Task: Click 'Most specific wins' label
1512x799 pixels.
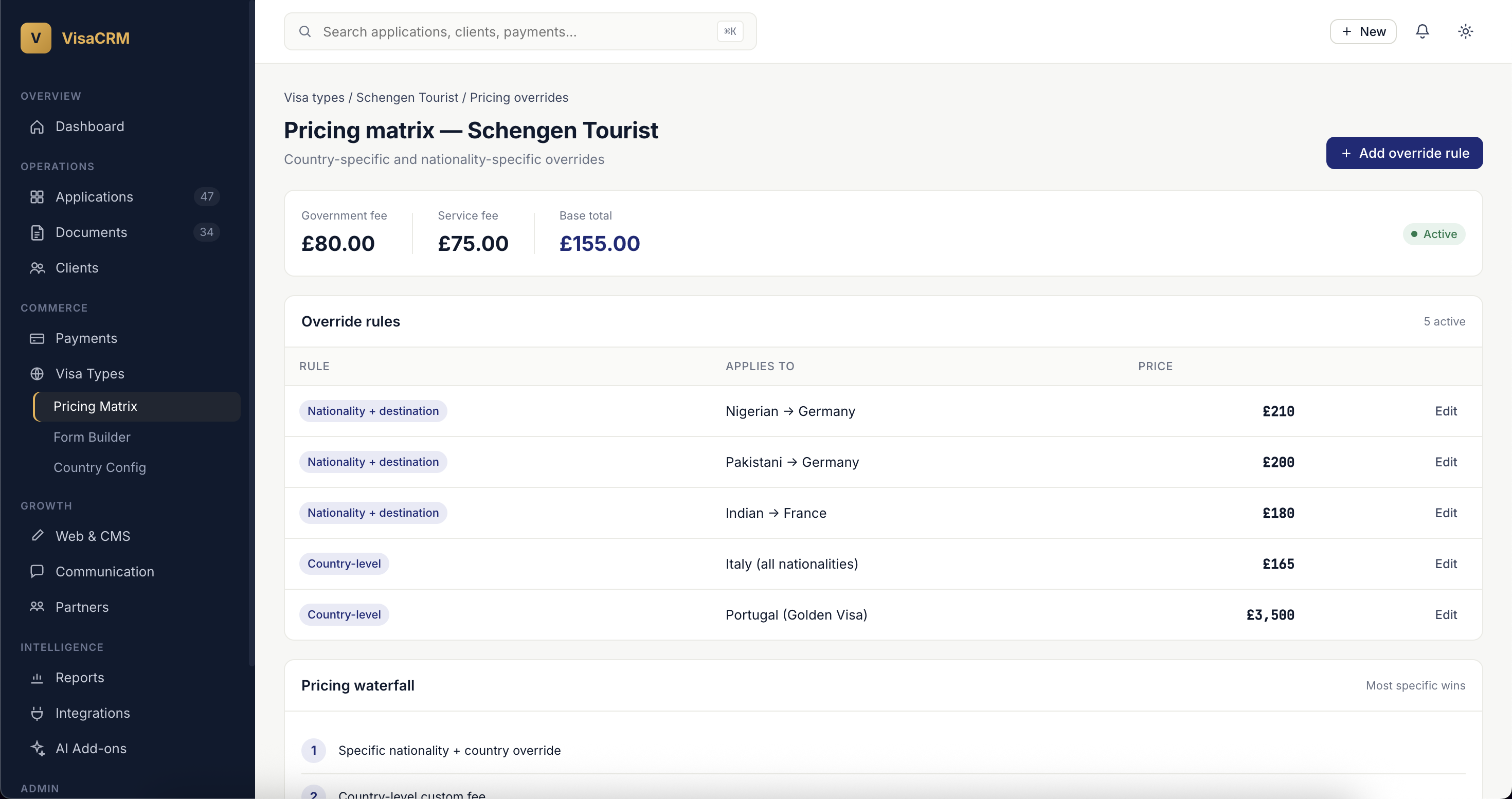Action: [1415, 686]
